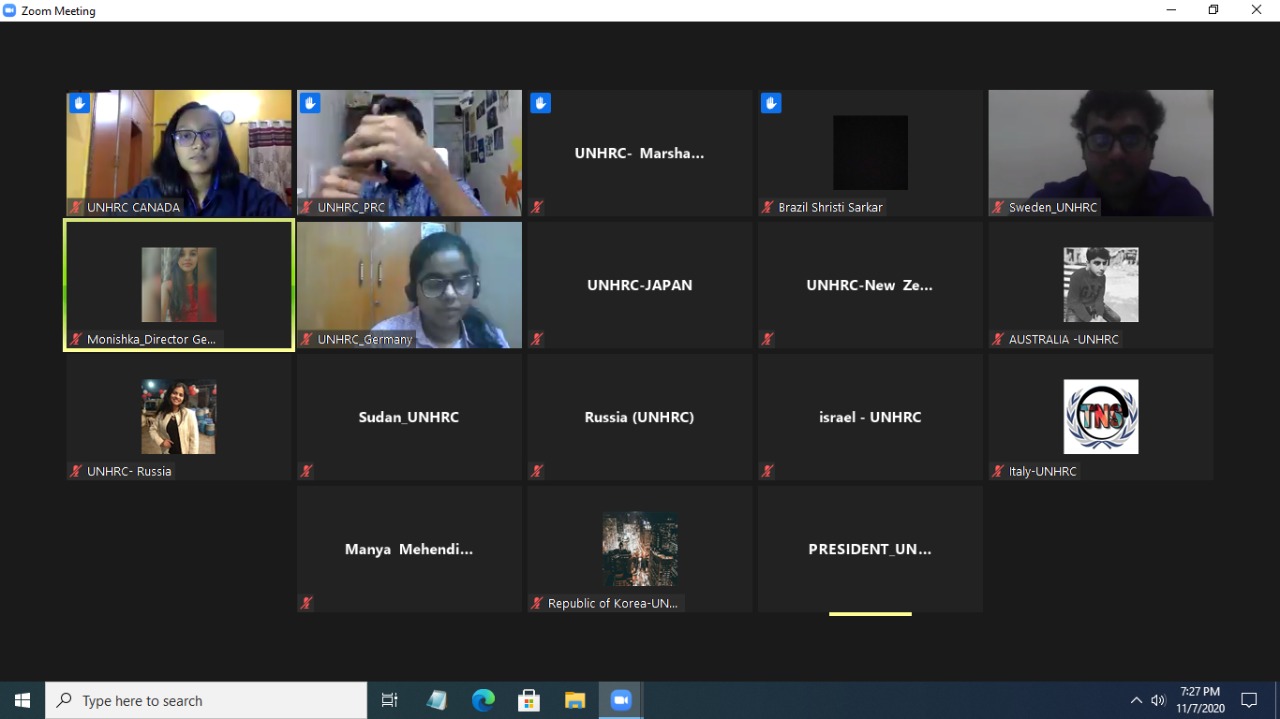Click the raised hand icon on UNHRC CANADA tile

click(x=80, y=103)
